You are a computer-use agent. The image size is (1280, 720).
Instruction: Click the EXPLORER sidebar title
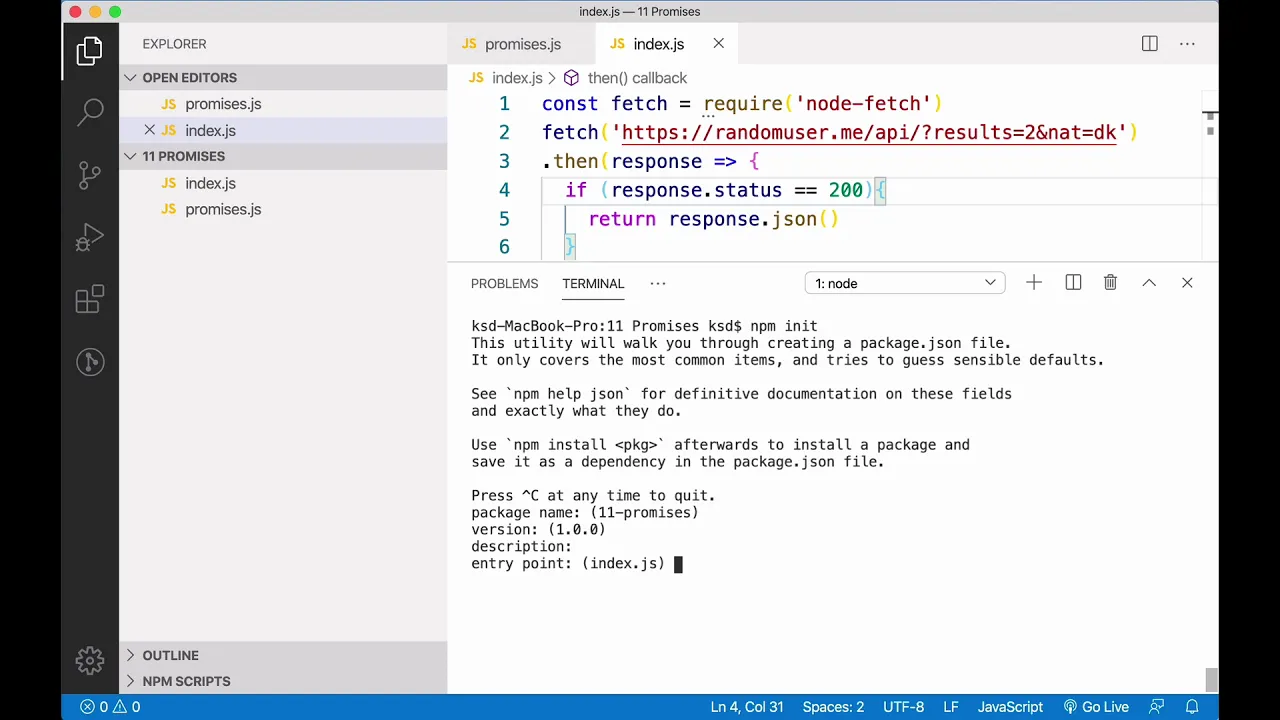[x=174, y=44]
